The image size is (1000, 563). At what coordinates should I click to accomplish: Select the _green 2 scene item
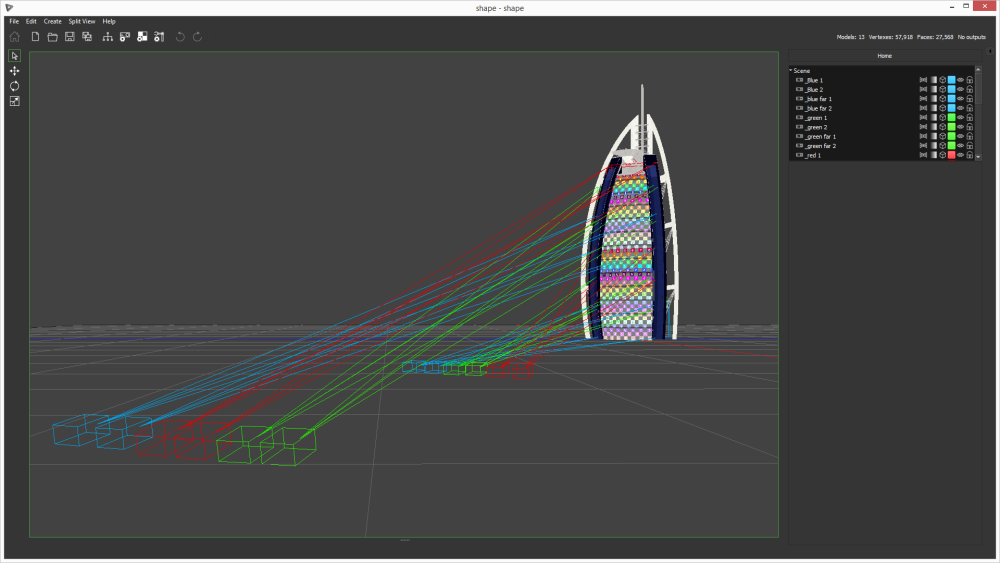(816, 127)
